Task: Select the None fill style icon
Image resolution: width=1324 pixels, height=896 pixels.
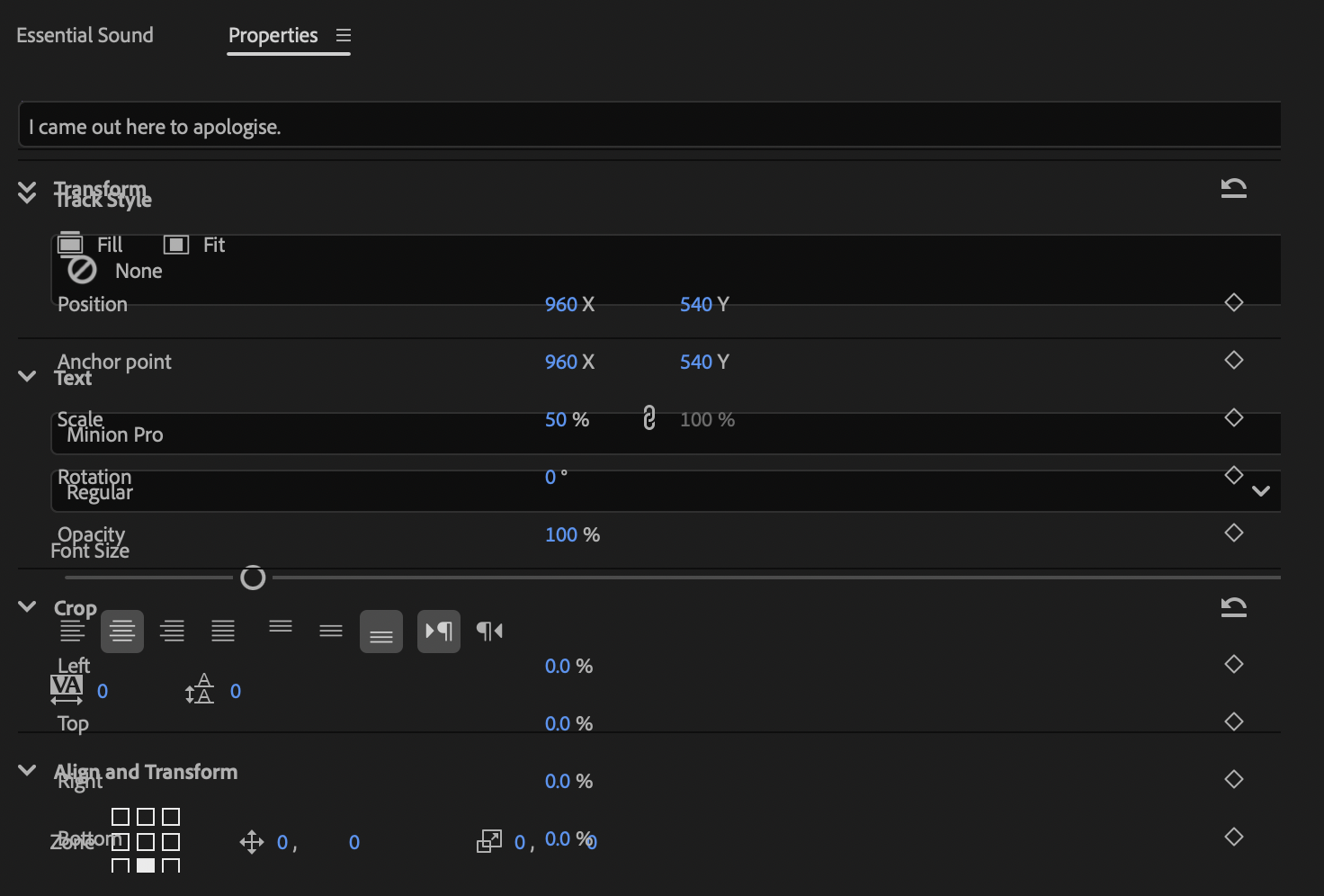Action: pyautogui.click(x=81, y=270)
